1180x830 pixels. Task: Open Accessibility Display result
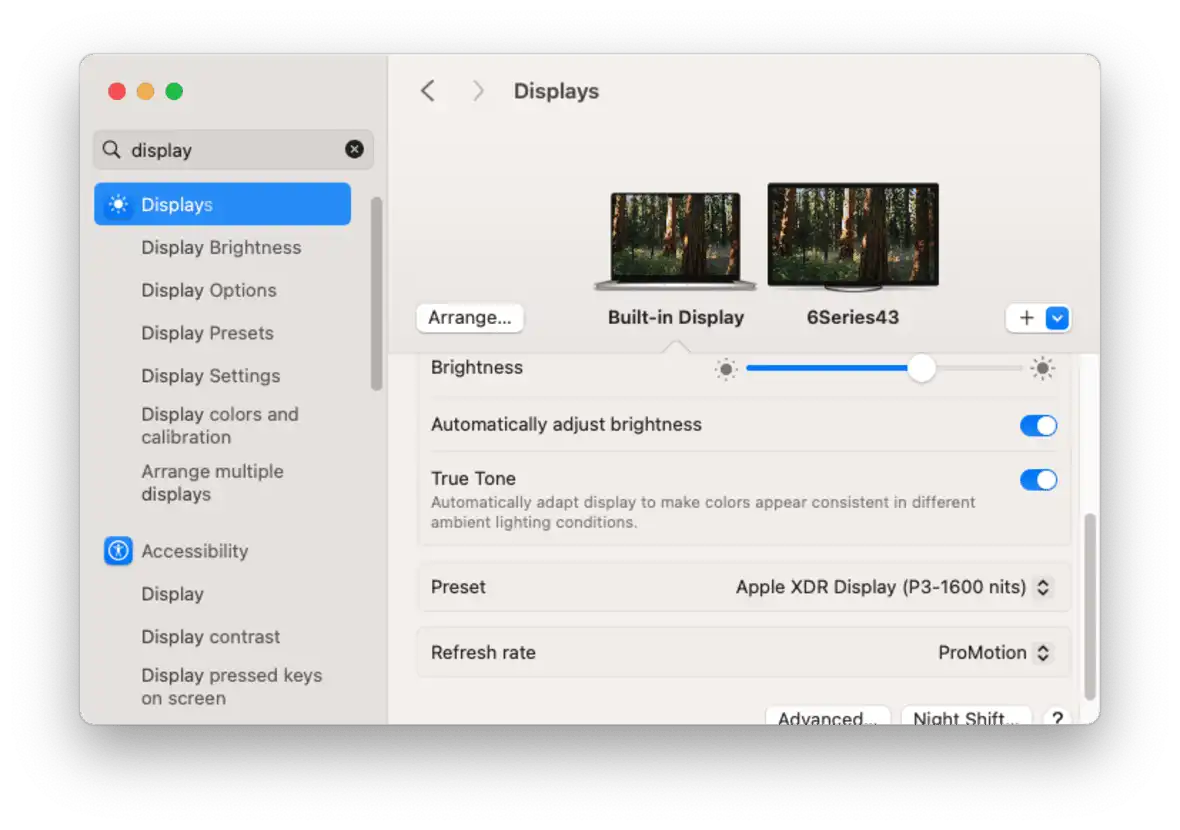[172, 594]
